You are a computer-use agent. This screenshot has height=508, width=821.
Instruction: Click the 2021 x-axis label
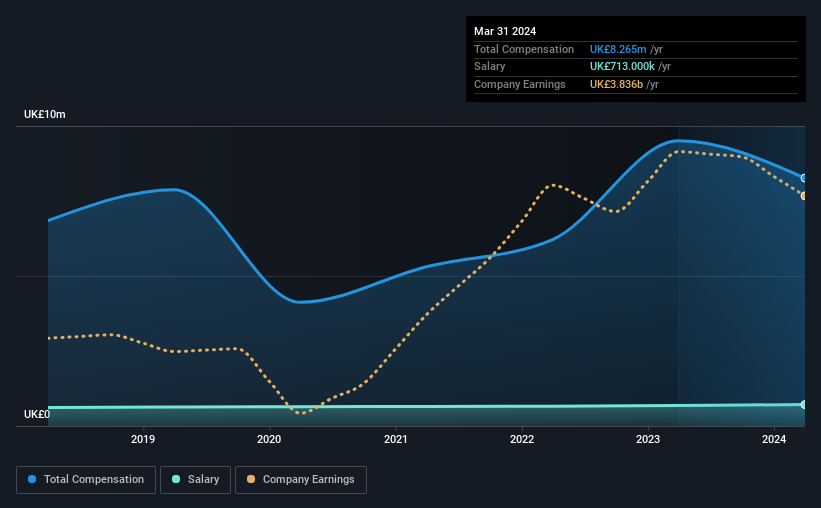click(x=395, y=439)
